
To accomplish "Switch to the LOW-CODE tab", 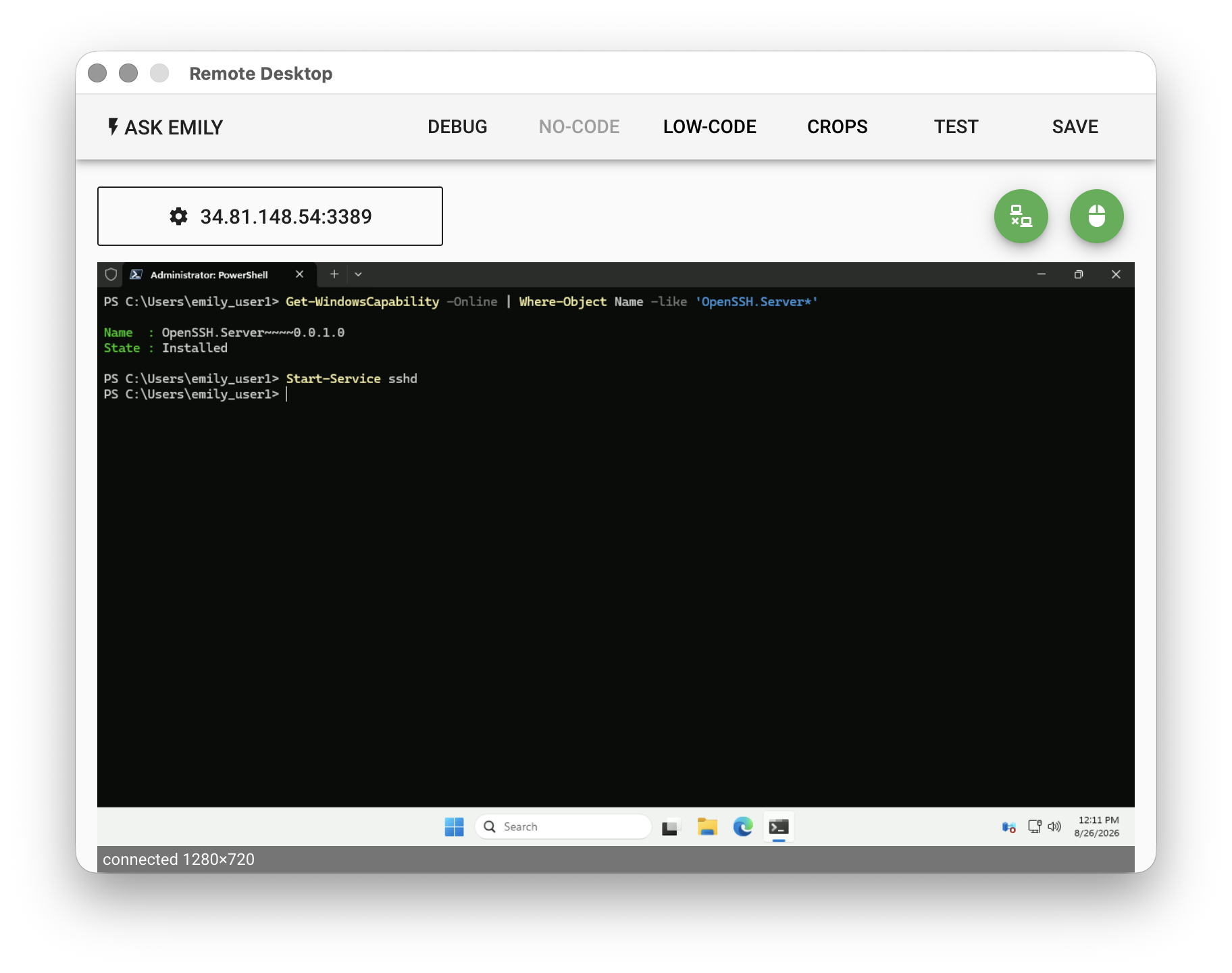I will pyautogui.click(x=709, y=126).
